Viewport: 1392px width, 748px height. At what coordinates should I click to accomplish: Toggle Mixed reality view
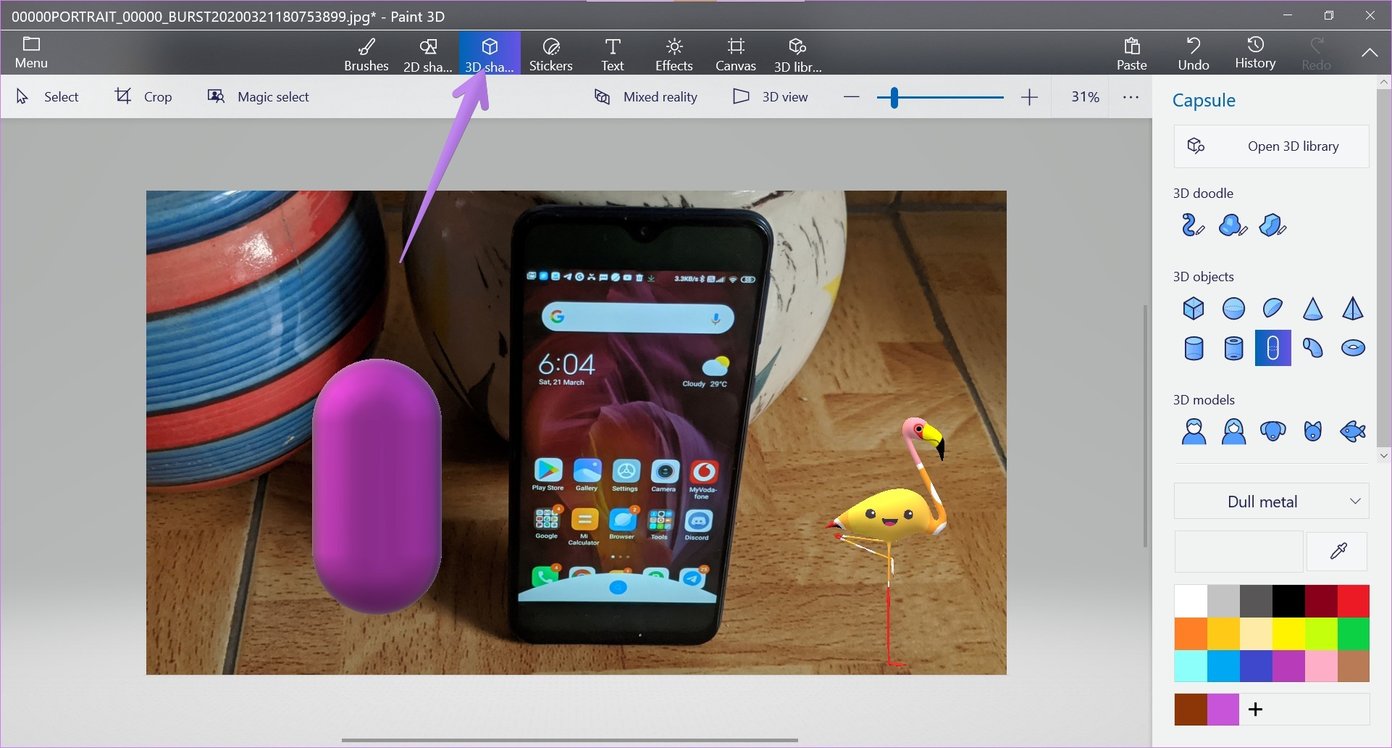[x=646, y=96]
